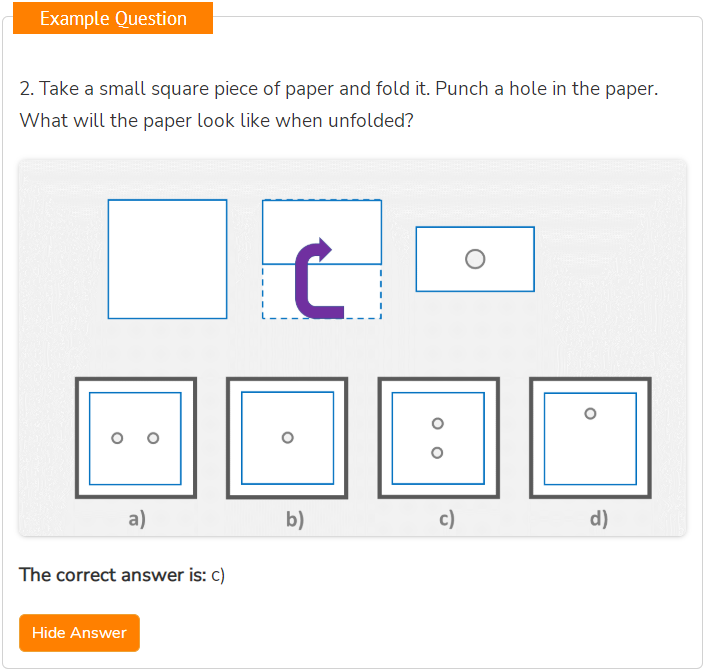Click the center hole in option b)
Screen dimensions: 705x671
pyautogui.click(x=288, y=438)
